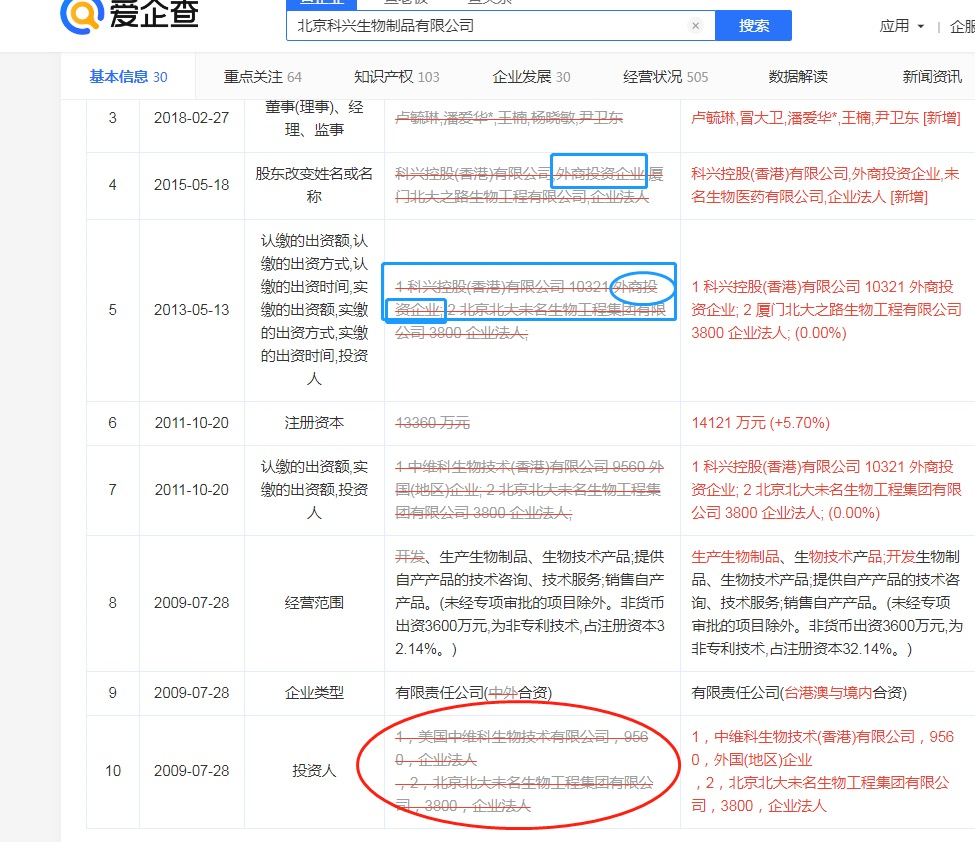Switch to 企业发展 tab
The width and height of the screenshot is (975, 842).
[531, 76]
